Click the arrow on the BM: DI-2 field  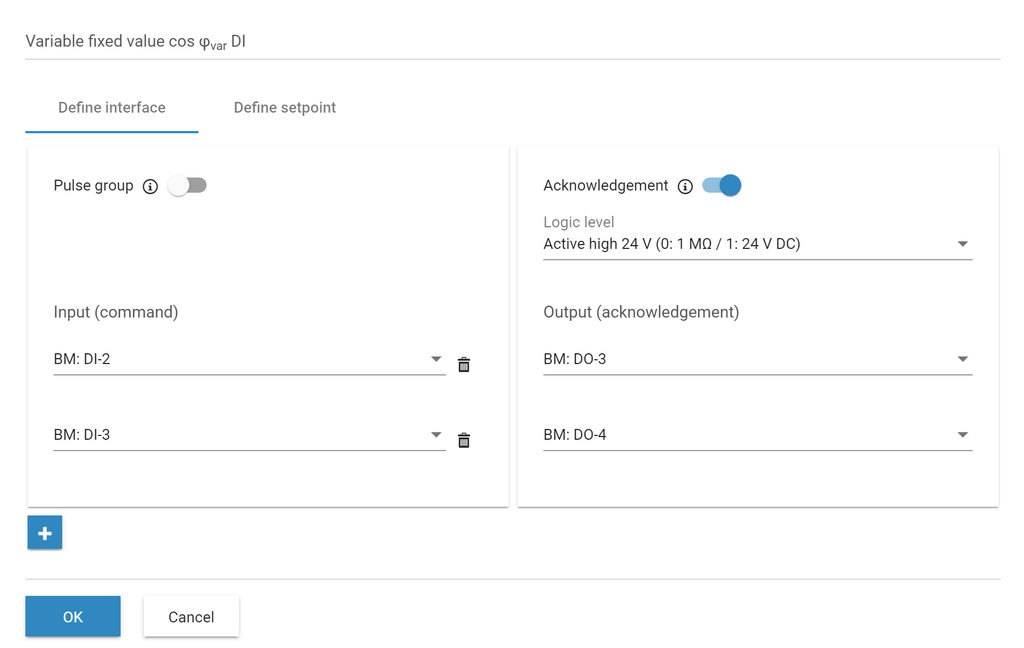tap(436, 359)
